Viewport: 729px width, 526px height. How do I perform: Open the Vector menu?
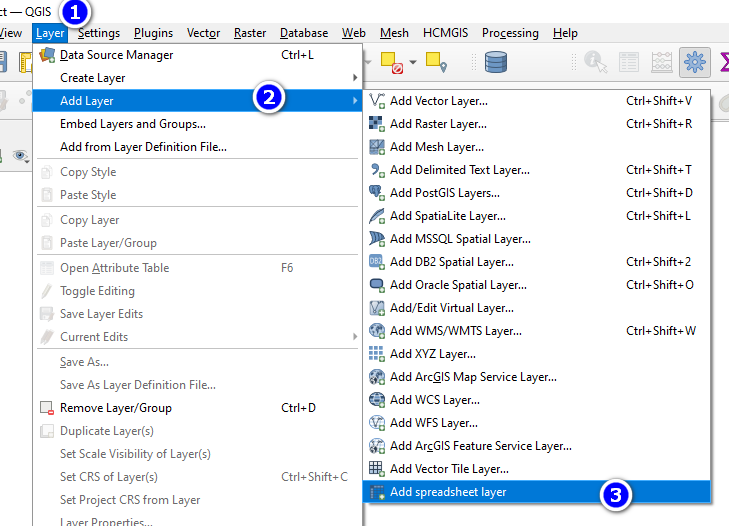(203, 33)
